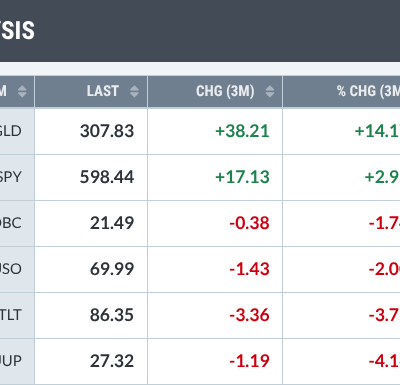
Task: Select SPY last price 598.44 cell
Action: click(x=91, y=177)
